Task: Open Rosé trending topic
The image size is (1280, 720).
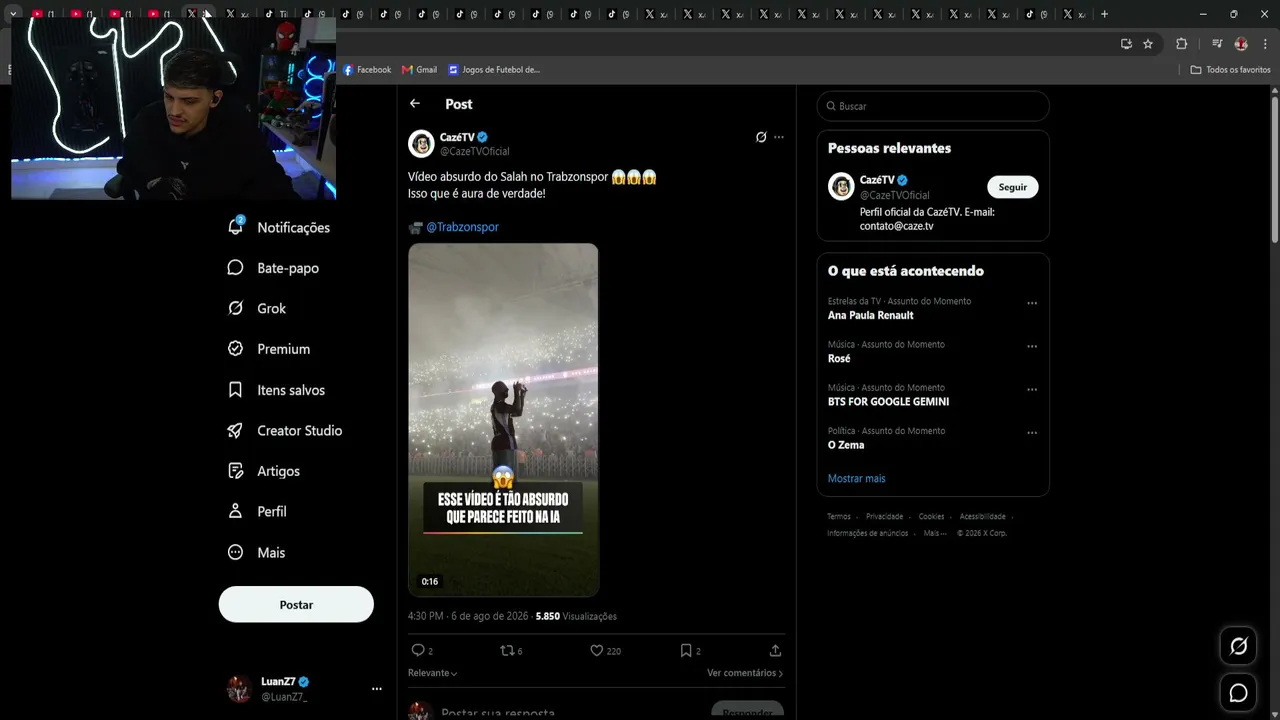Action: coord(839,358)
